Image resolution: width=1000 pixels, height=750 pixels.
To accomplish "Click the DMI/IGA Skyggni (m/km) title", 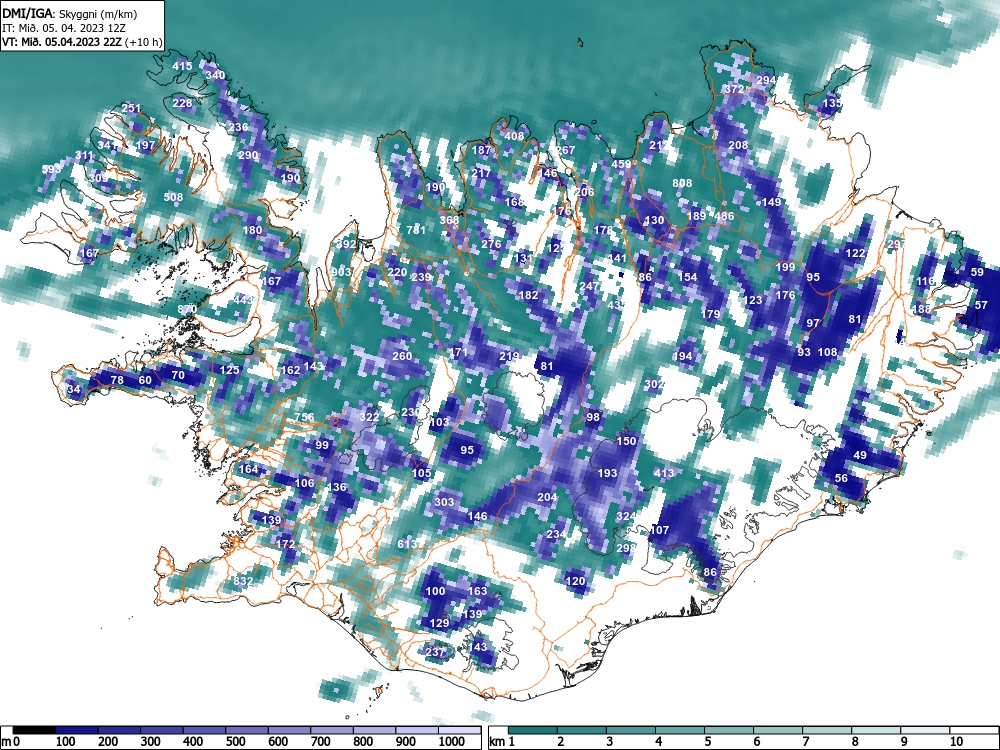I will click(70, 13).
